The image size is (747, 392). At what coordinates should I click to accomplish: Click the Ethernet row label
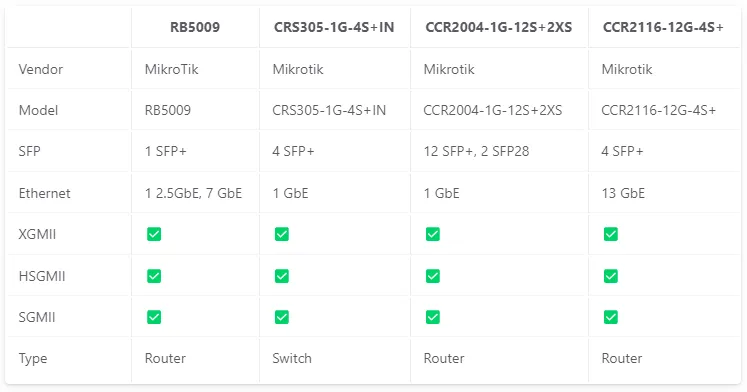(x=44, y=193)
